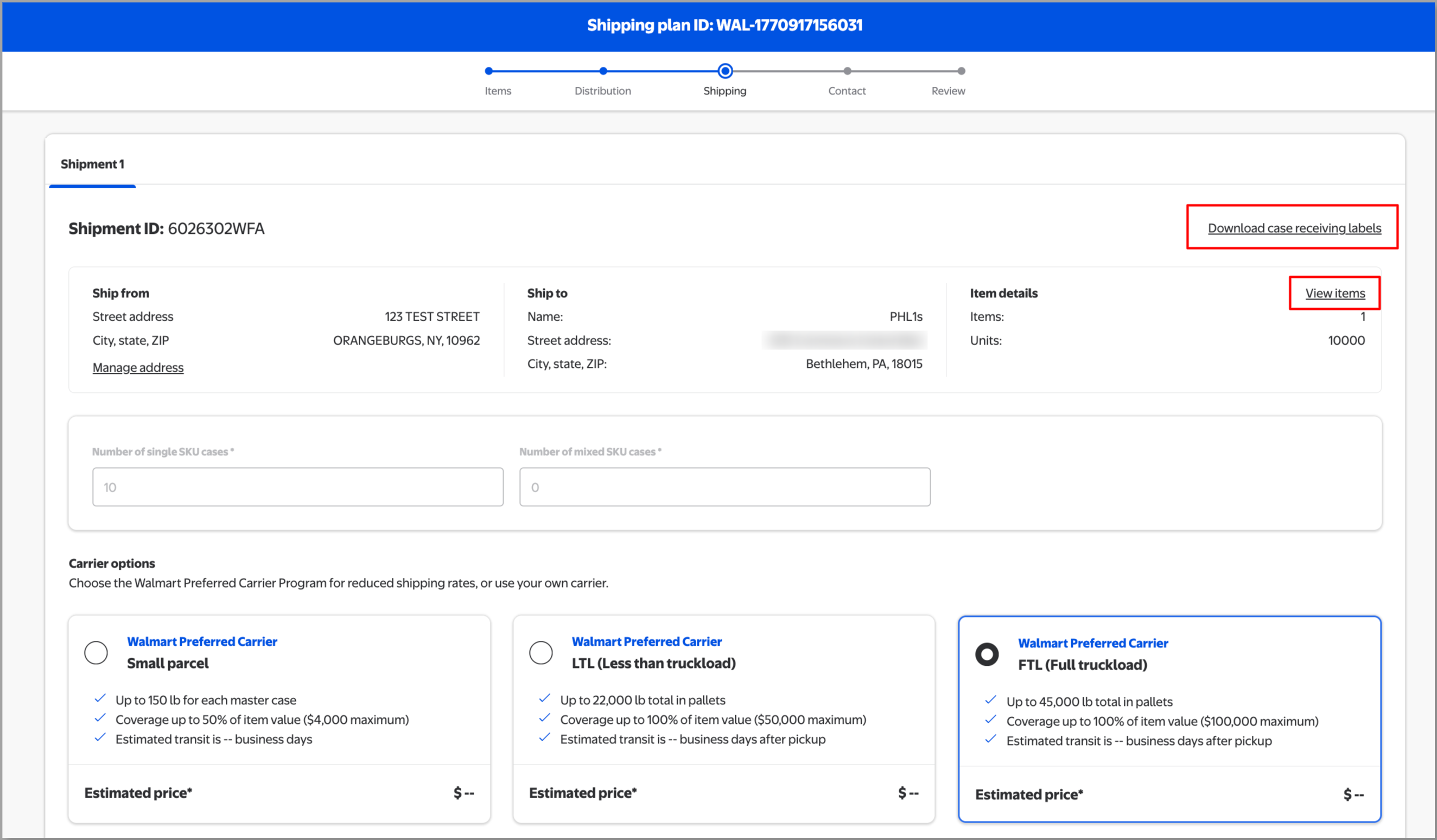This screenshot has height=840, width=1437.
Task: Open the View items link
Action: point(1335,293)
